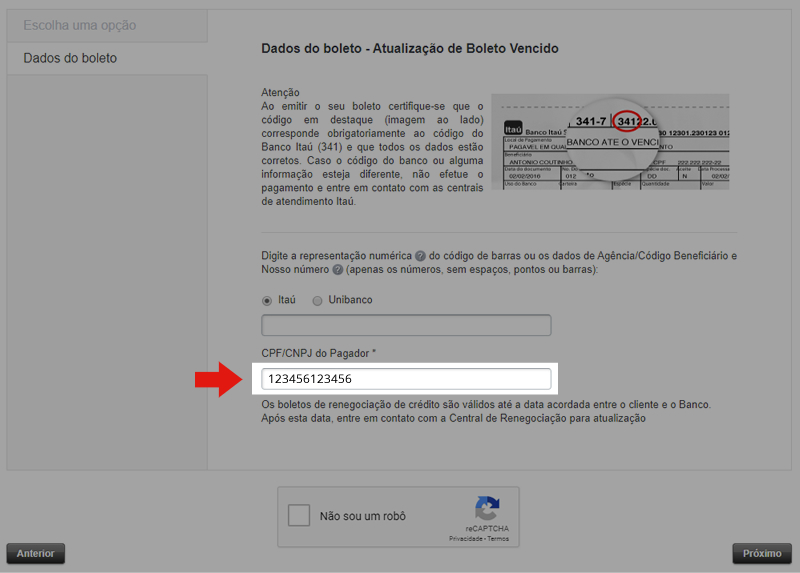Screen dimensions: 800x573
Task: Click the "CPF/CNPJ do Pagador *" label
Action: click(318, 353)
